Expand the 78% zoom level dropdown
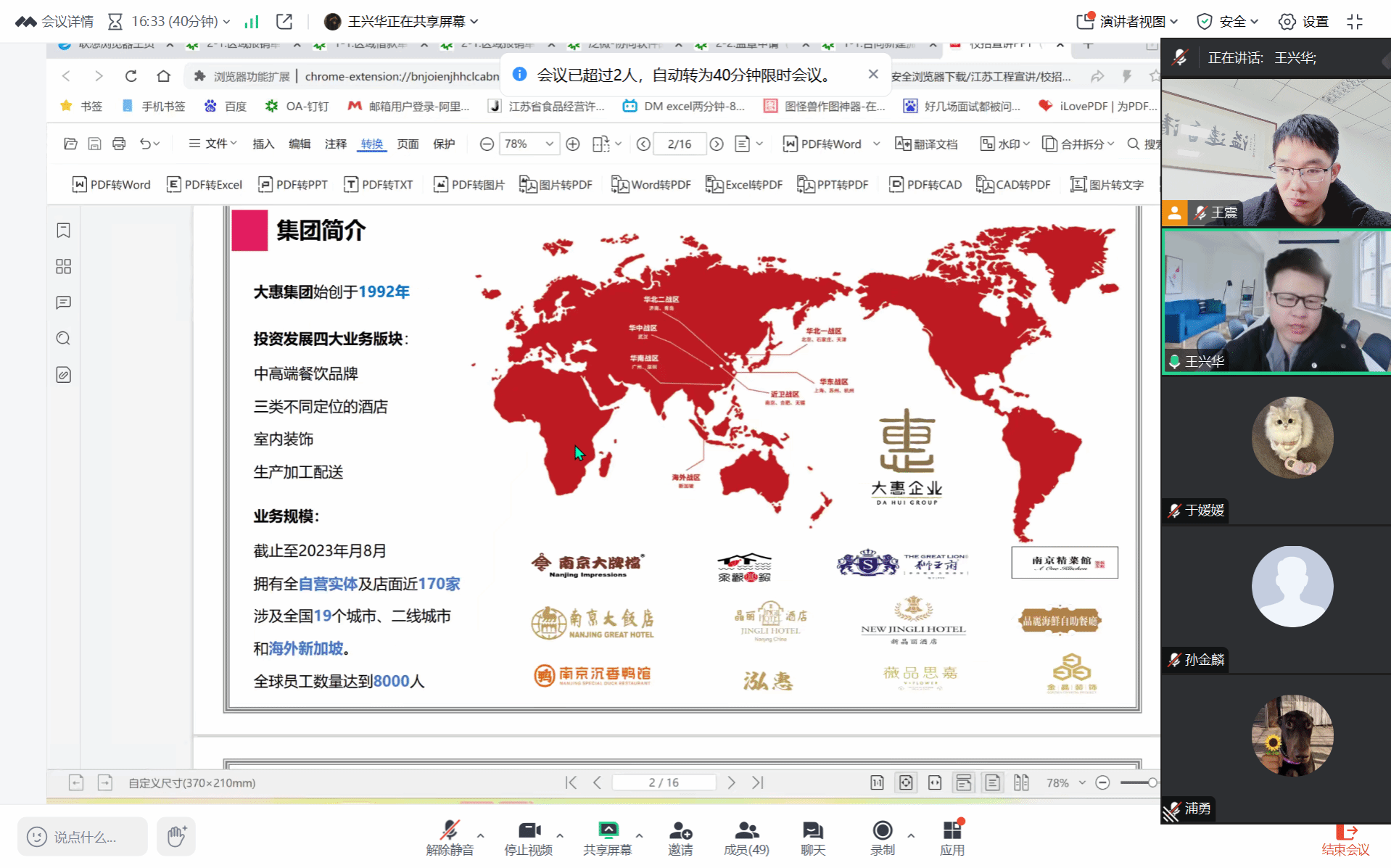 [x=549, y=144]
